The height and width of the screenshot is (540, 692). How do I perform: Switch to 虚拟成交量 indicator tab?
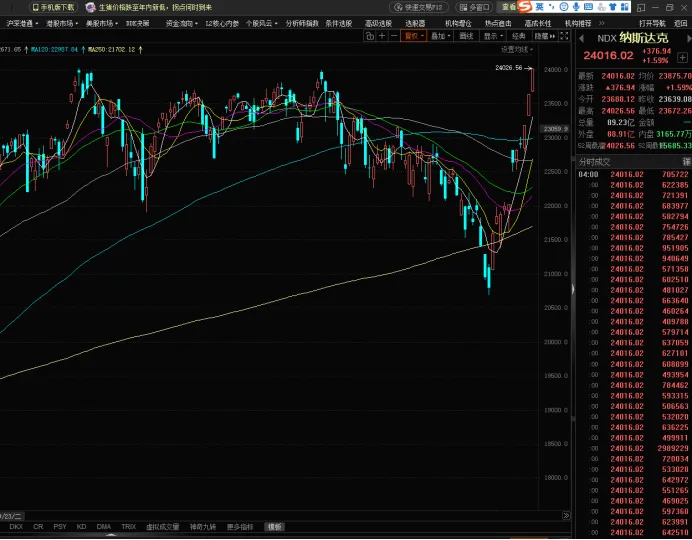point(162,527)
